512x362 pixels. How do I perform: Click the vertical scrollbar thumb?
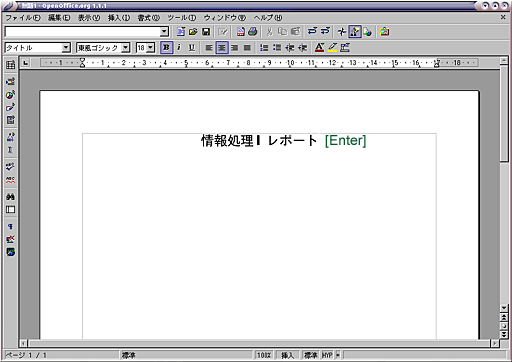point(504,115)
